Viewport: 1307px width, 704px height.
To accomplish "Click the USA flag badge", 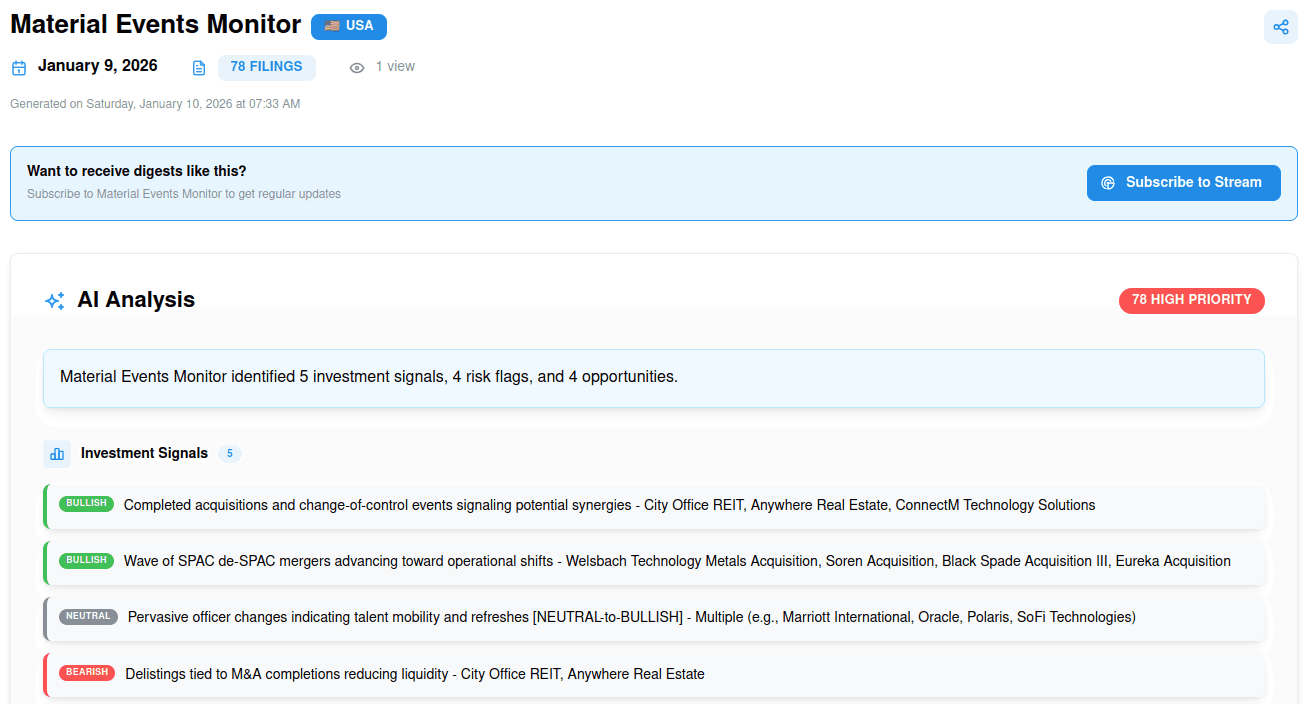I will (348, 26).
